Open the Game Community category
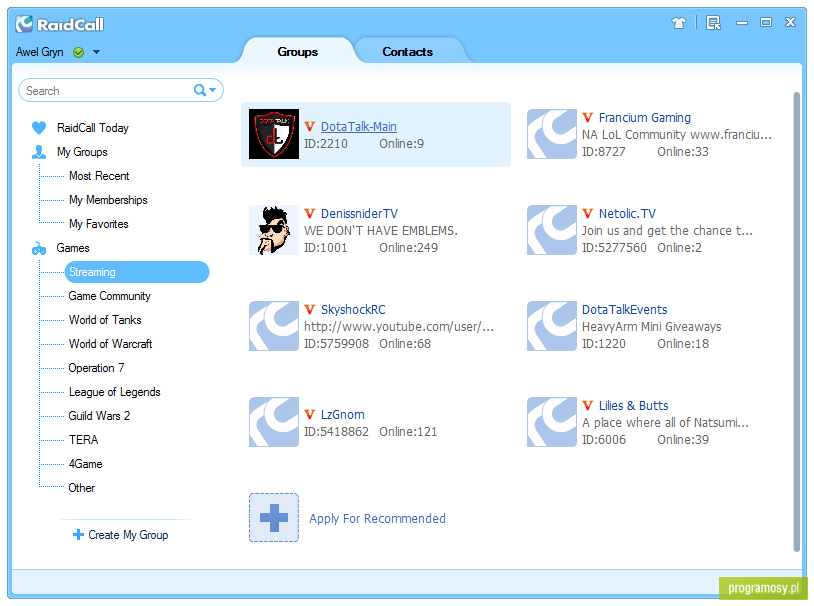 click(110, 296)
